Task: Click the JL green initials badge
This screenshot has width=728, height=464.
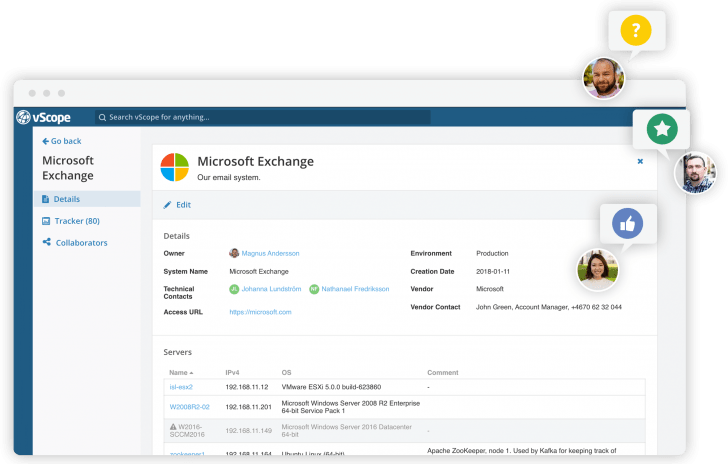Action: [234, 289]
